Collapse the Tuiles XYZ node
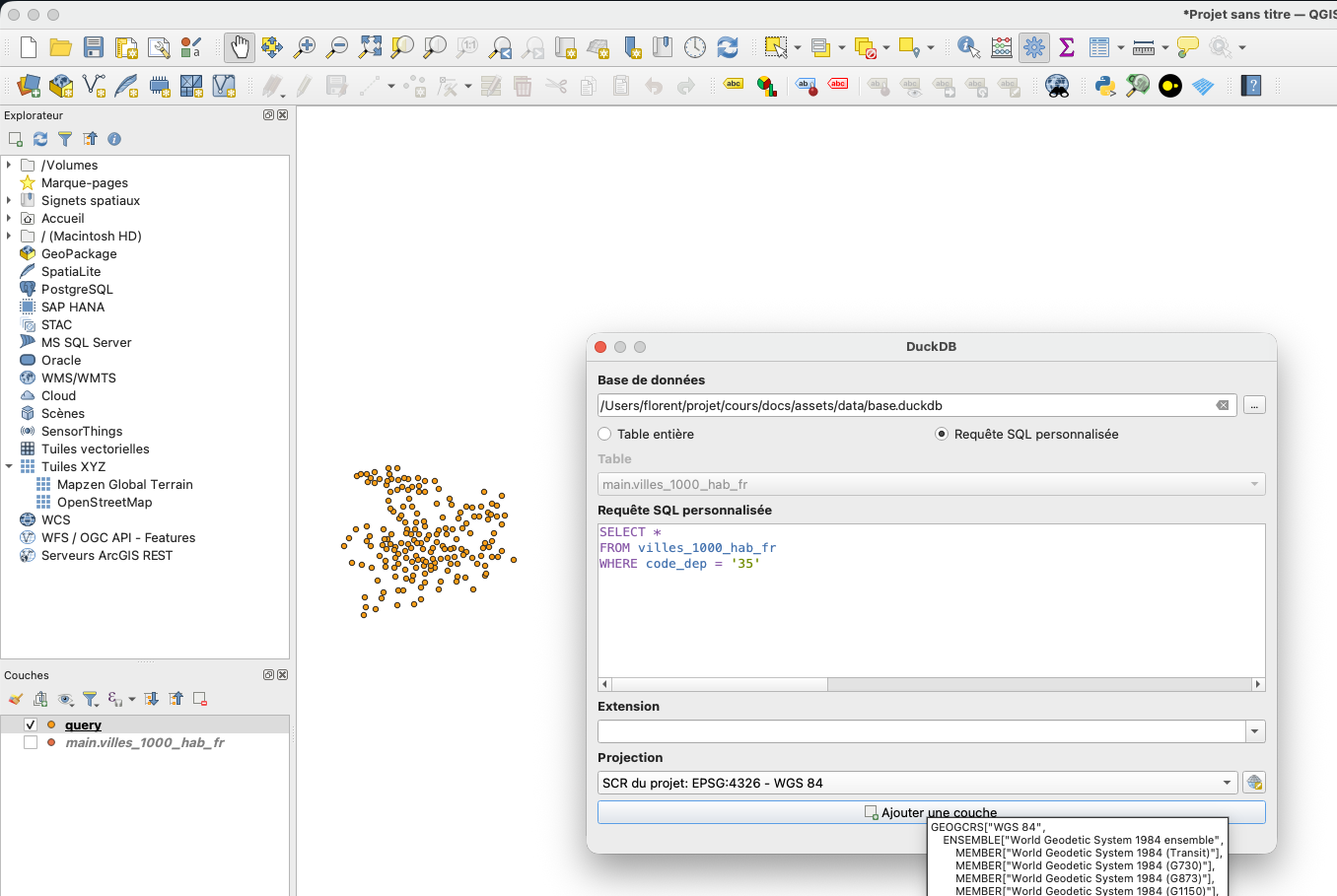Viewport: 1337px width, 896px height. (9, 466)
